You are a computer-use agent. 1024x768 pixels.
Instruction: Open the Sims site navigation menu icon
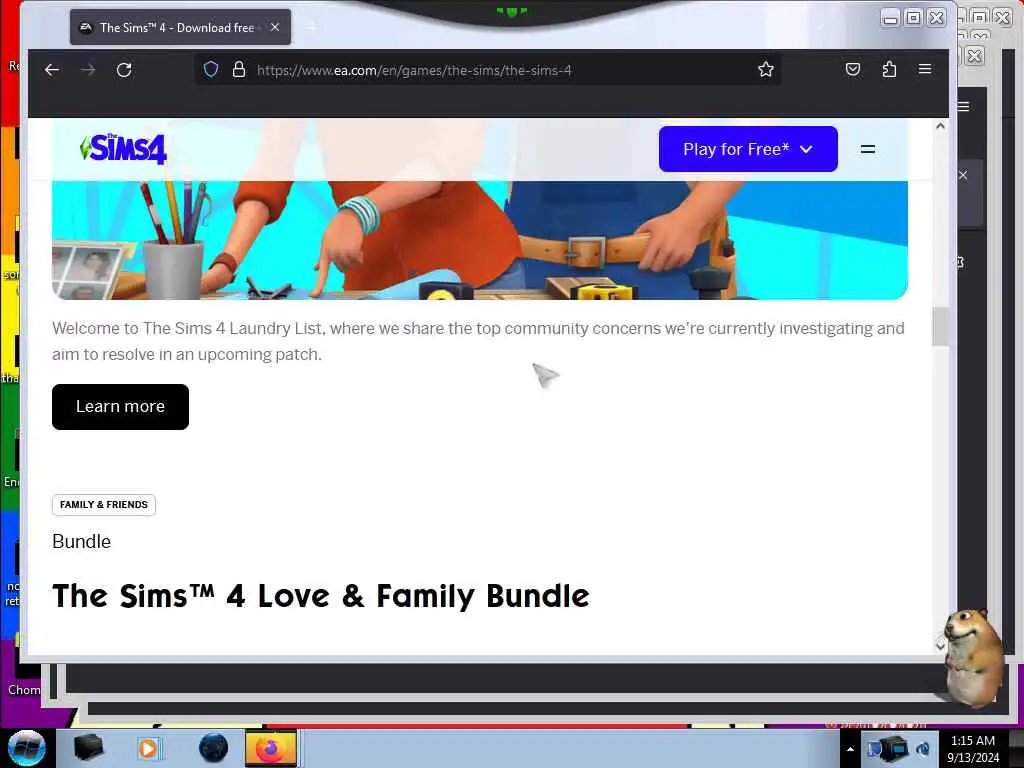point(868,150)
